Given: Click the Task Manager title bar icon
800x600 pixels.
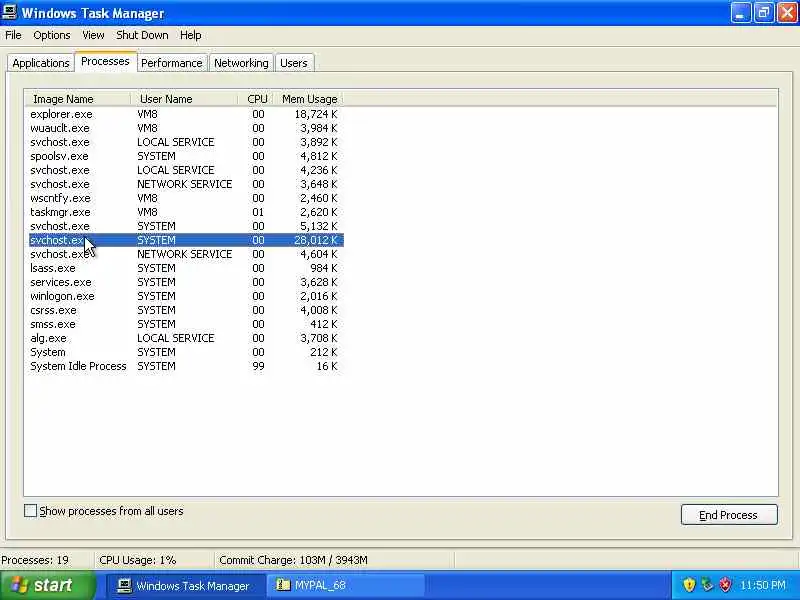Looking at the screenshot, I should (x=9, y=12).
